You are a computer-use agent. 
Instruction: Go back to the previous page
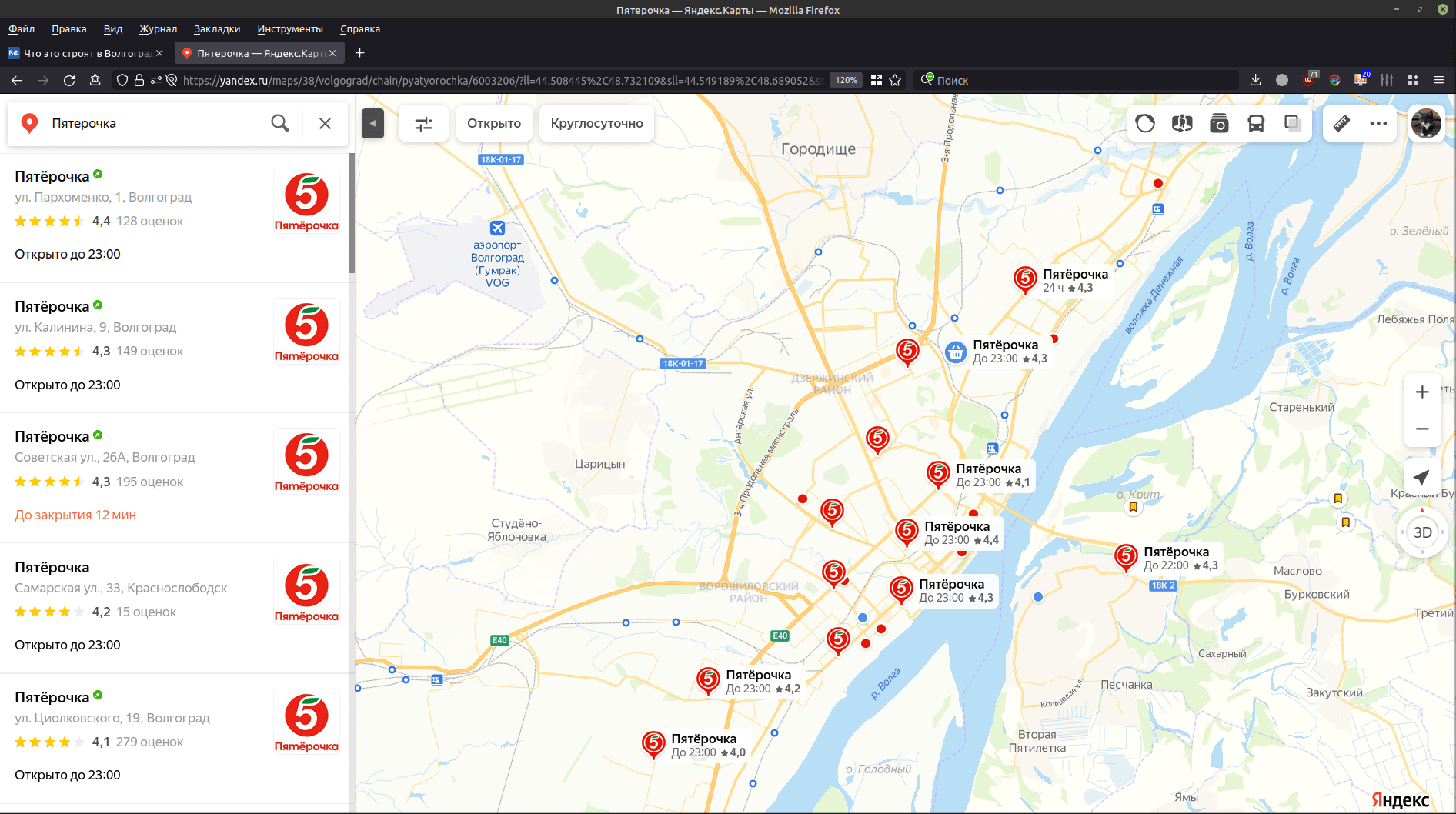point(17,80)
